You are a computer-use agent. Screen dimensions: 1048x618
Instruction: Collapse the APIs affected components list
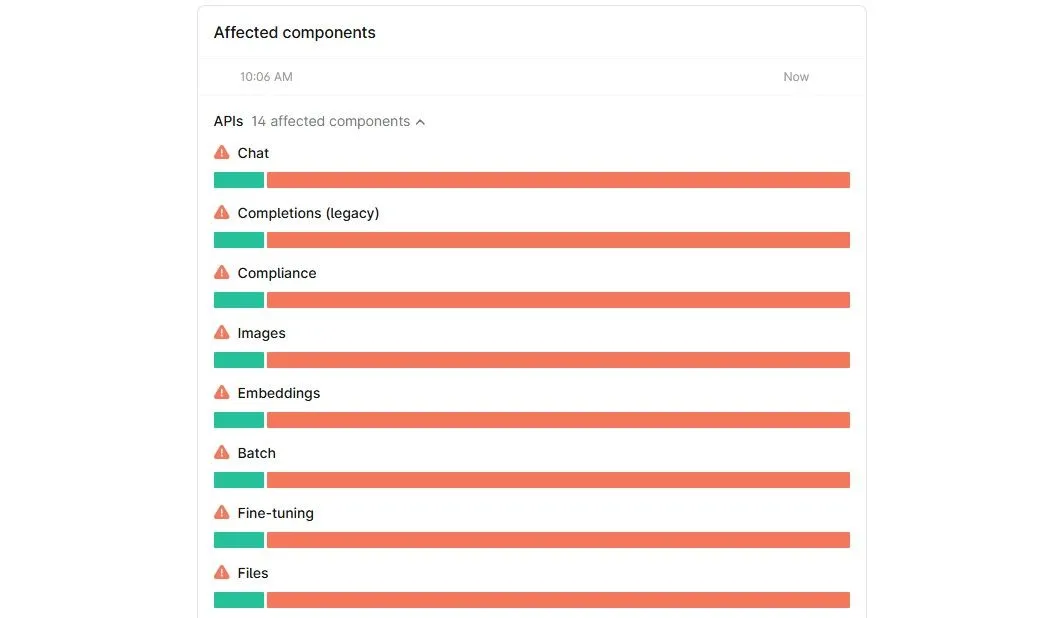[421, 121]
